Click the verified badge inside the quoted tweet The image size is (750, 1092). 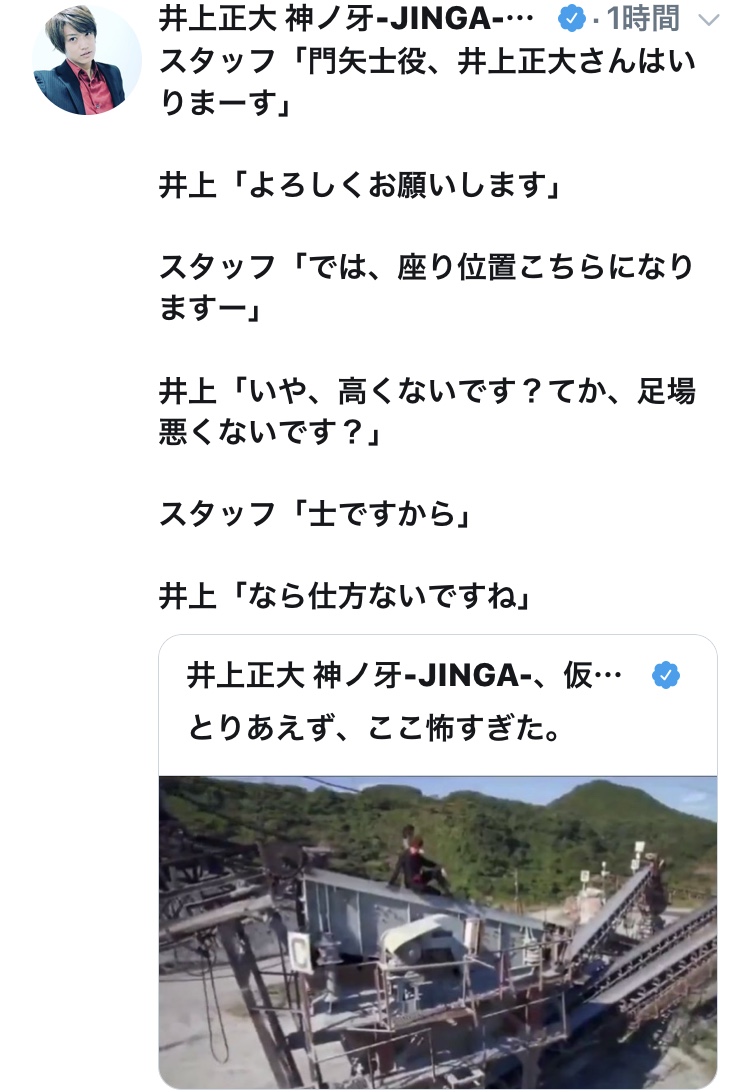coord(666,676)
